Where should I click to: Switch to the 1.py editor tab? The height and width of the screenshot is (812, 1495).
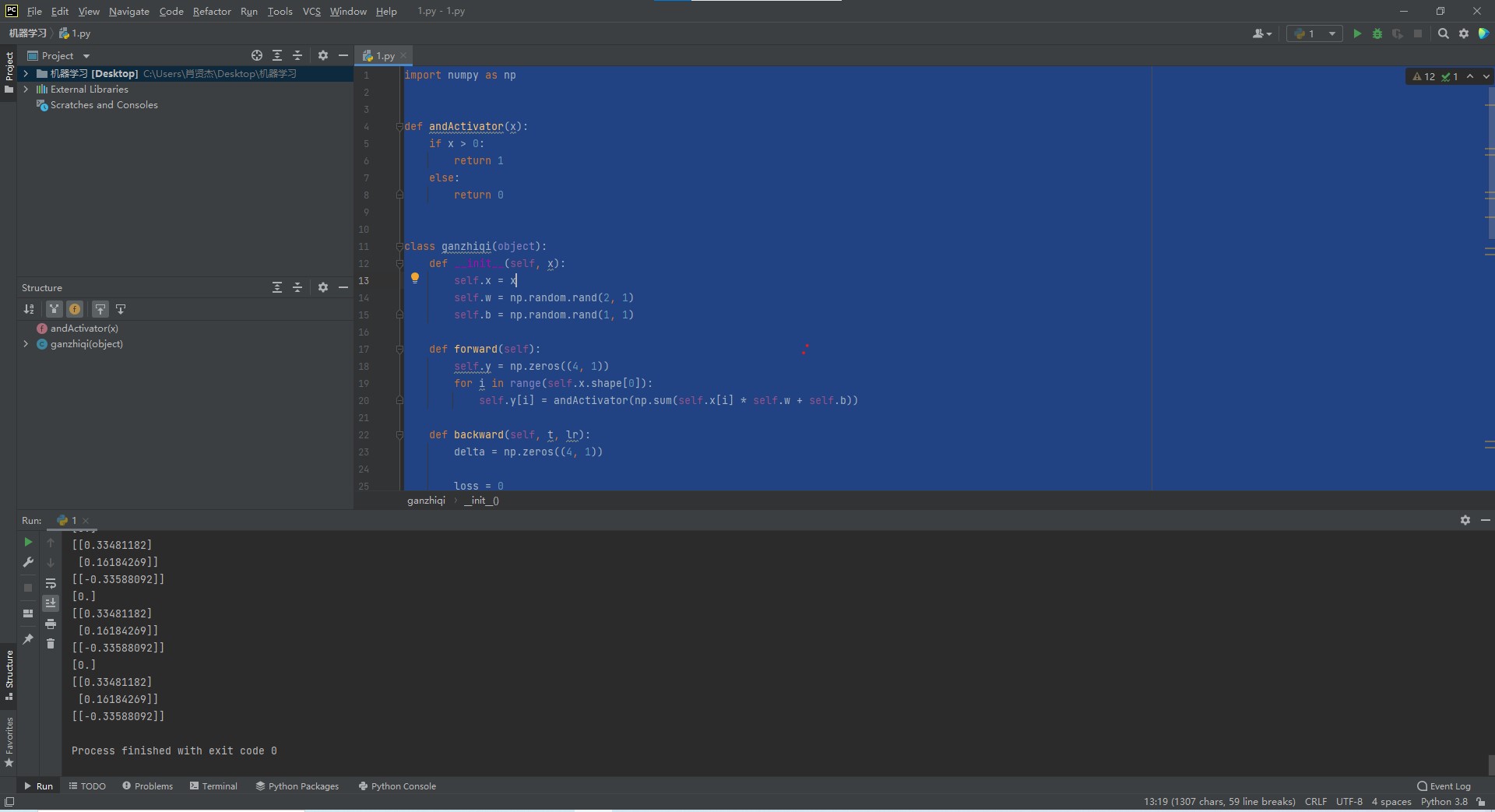coord(385,56)
